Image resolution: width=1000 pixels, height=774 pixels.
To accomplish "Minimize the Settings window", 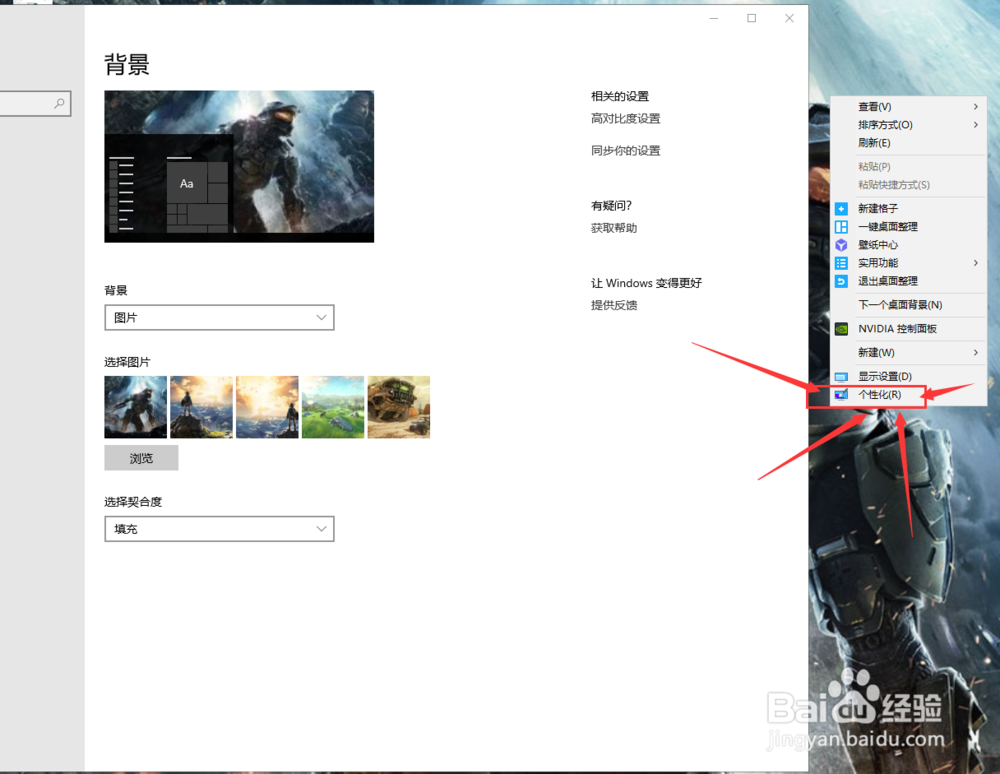I will 714,18.
